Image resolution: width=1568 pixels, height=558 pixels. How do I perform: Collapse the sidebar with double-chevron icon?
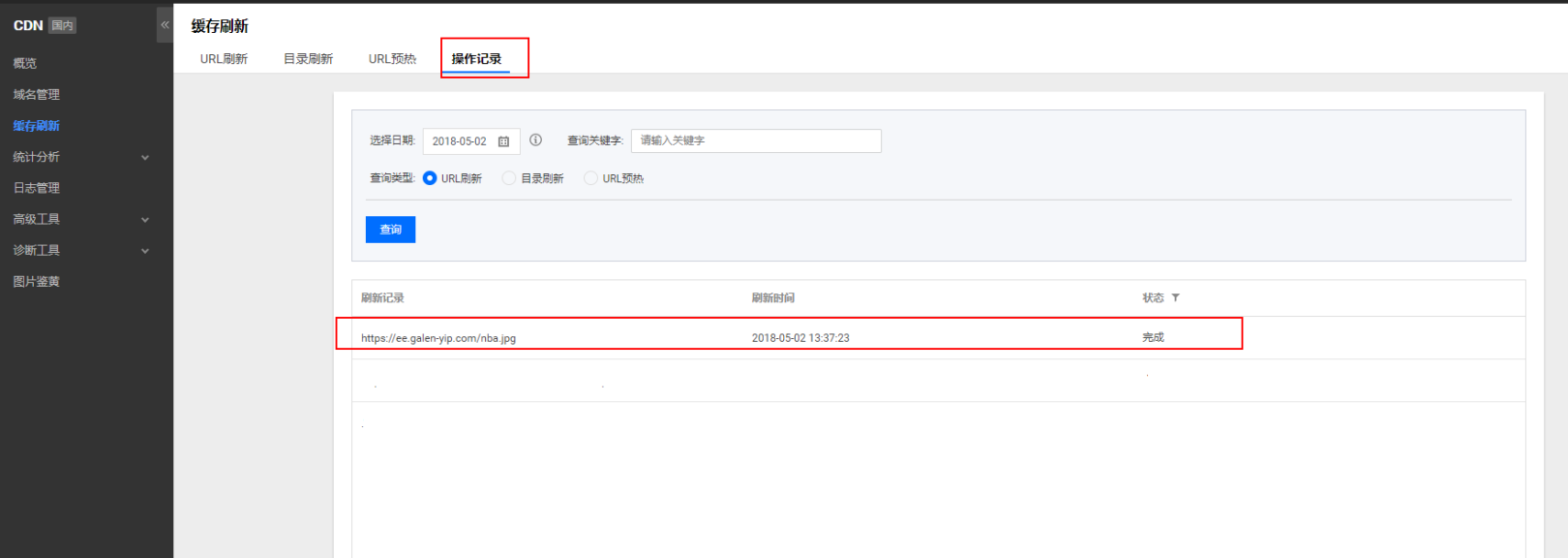165,25
